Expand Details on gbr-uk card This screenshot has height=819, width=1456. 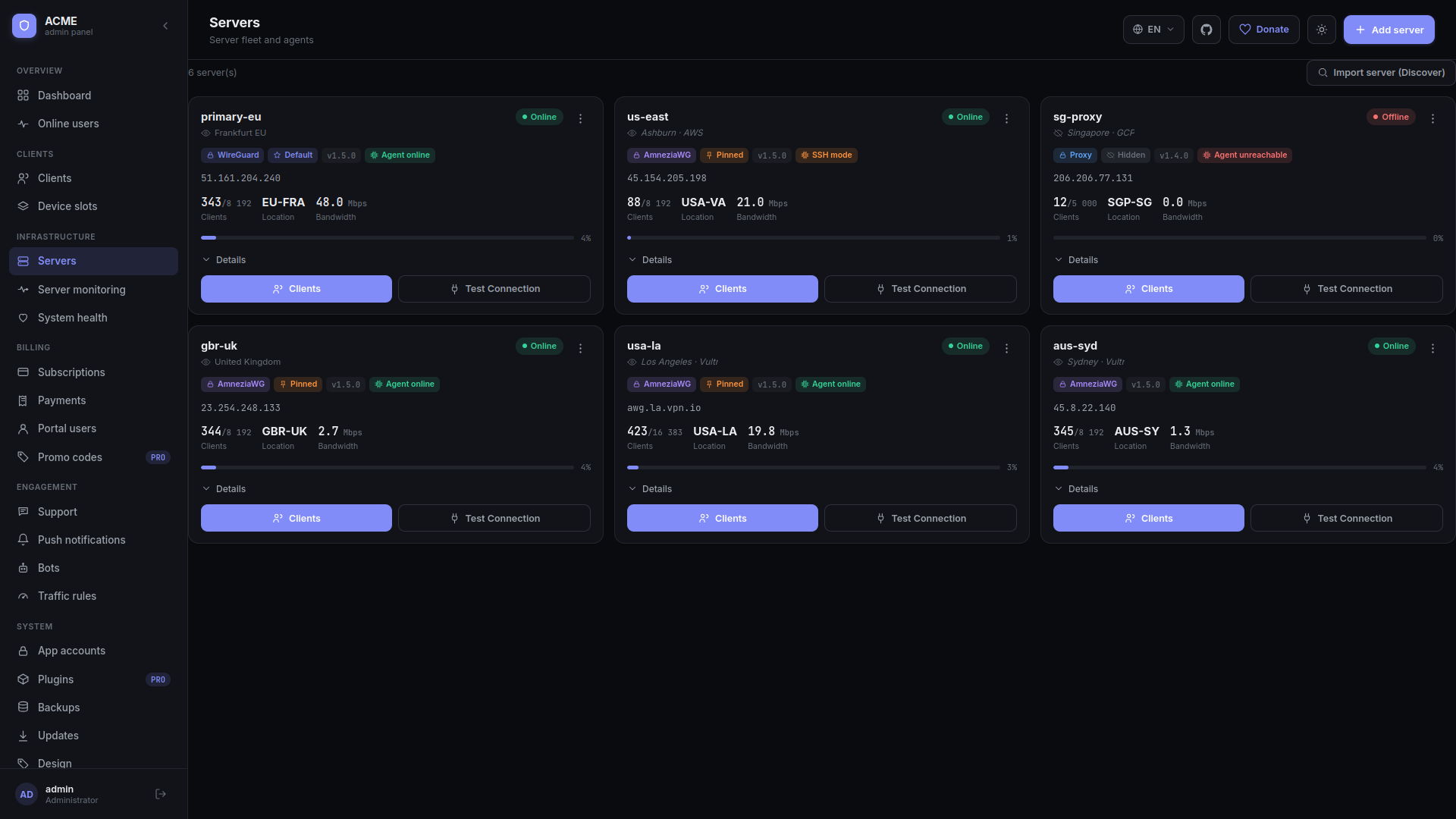point(224,489)
